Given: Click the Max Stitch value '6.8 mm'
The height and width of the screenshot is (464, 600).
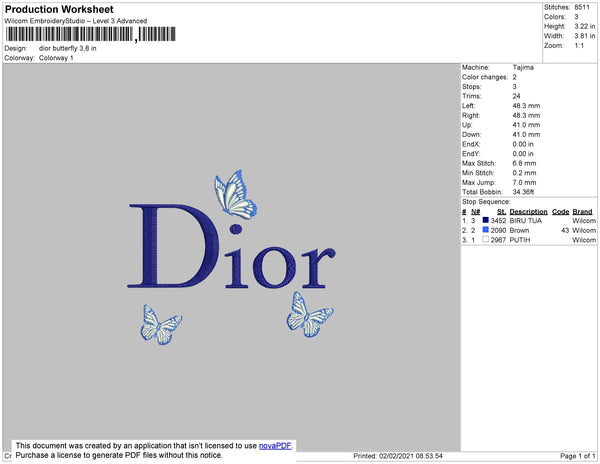Looking at the screenshot, I should (524, 163).
